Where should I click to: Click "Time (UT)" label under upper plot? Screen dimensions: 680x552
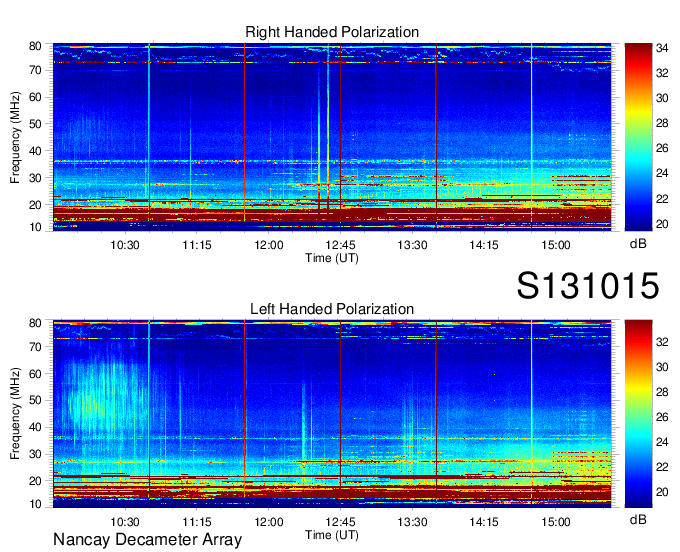[x=332, y=258]
